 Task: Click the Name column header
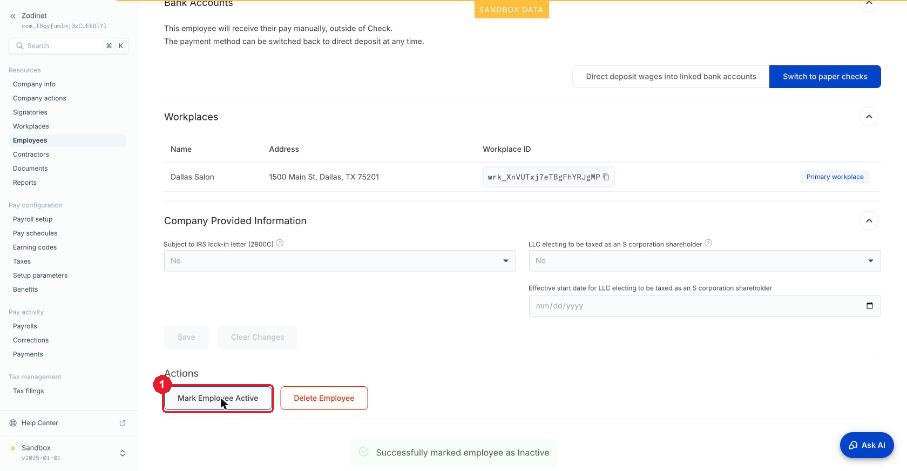click(x=181, y=149)
